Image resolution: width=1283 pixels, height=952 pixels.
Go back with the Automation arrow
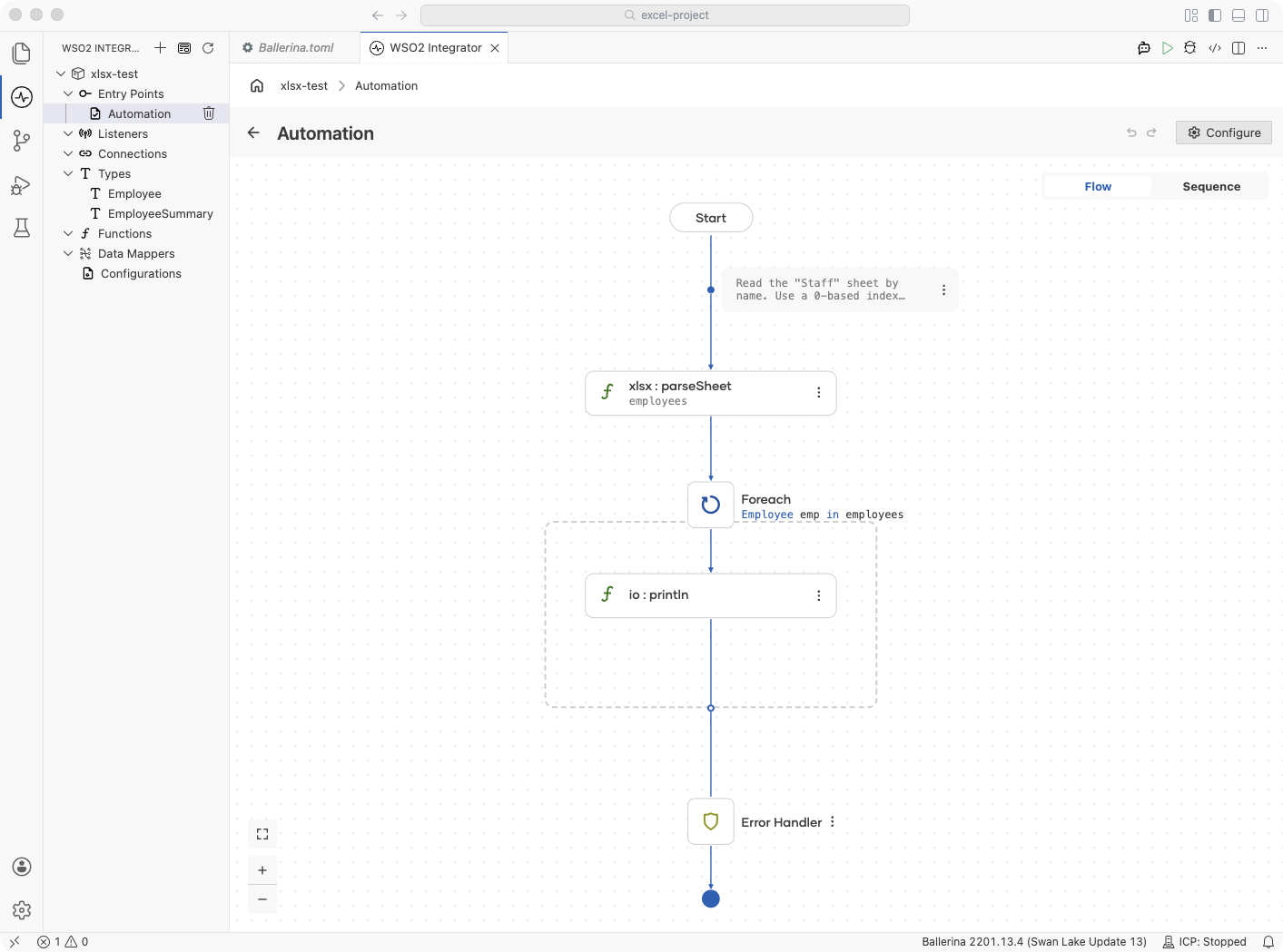point(253,132)
